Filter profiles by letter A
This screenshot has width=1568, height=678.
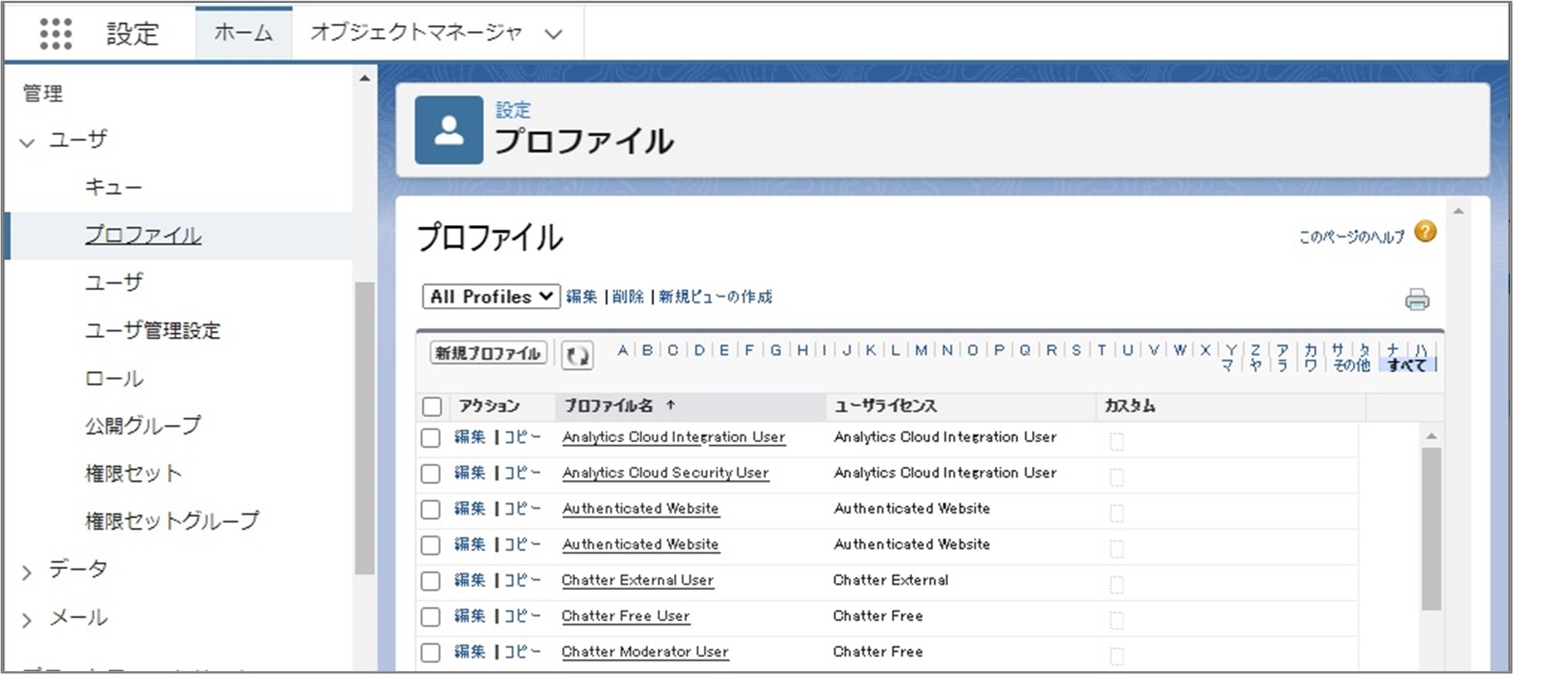(622, 349)
